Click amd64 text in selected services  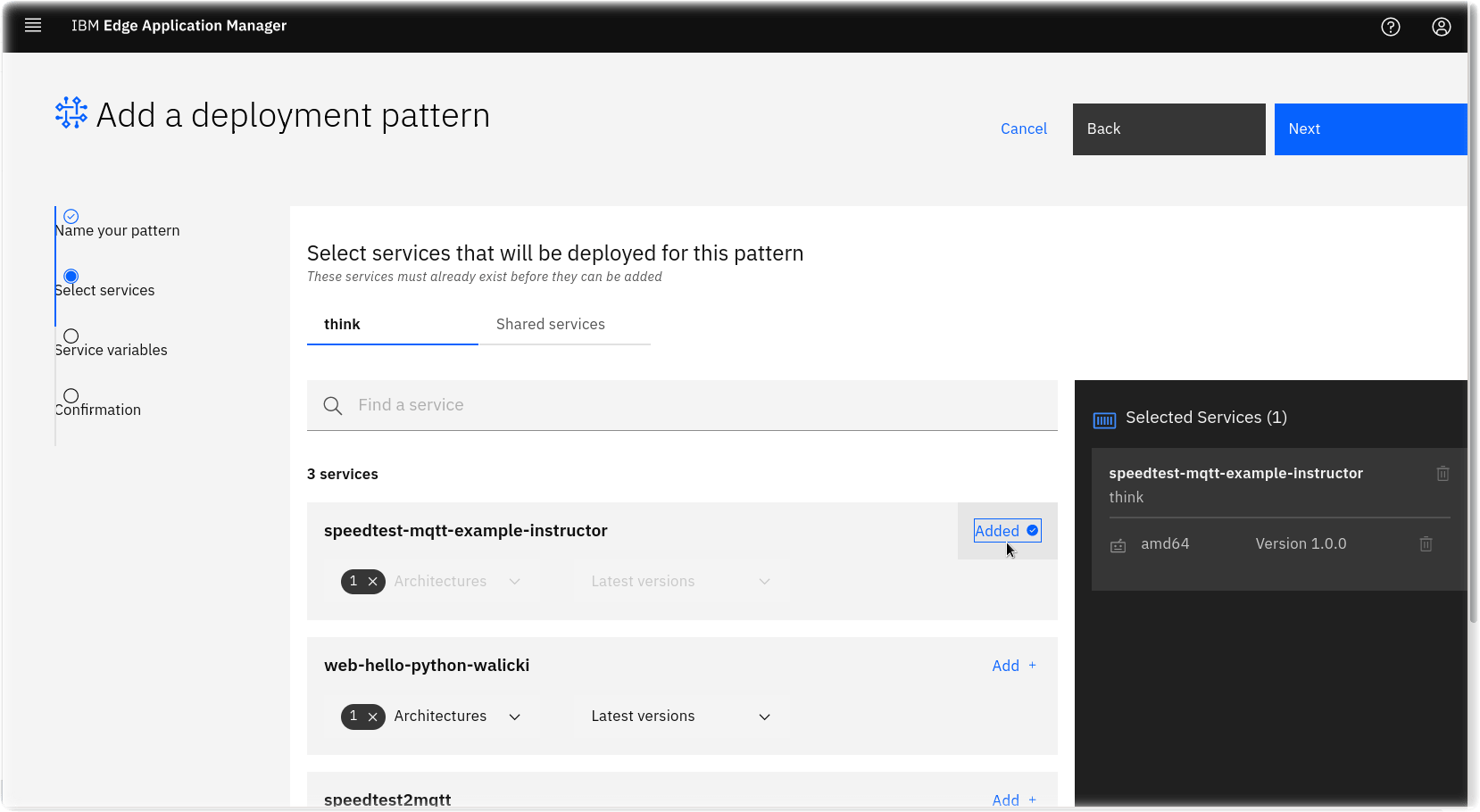click(1165, 544)
